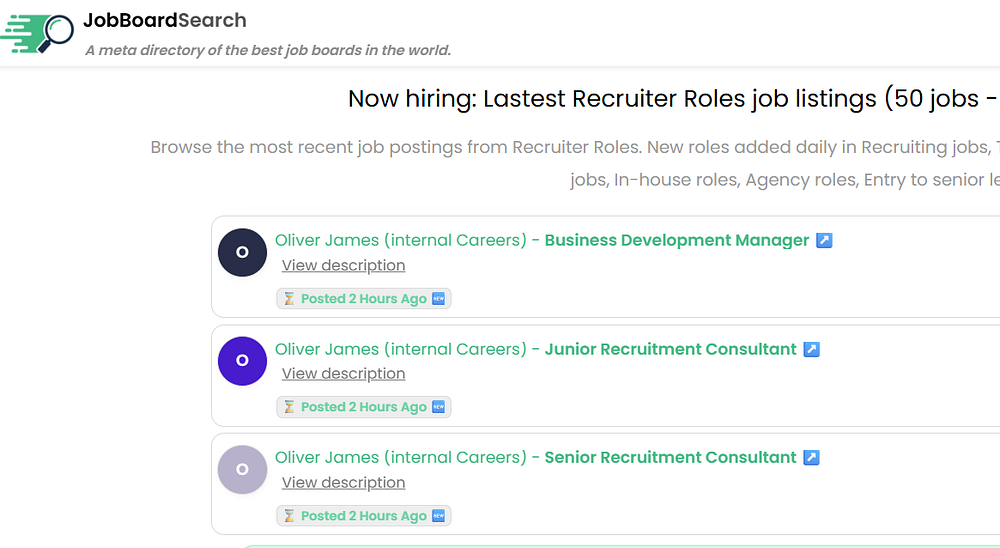The height and width of the screenshot is (548, 1000).
Task: Open the Business Development Manager job link
Action: (x=676, y=240)
